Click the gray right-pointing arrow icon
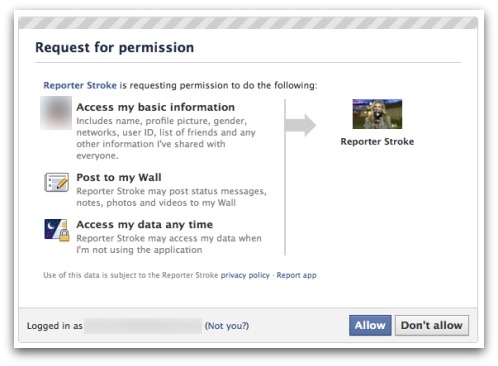498x366 pixels. click(x=301, y=125)
